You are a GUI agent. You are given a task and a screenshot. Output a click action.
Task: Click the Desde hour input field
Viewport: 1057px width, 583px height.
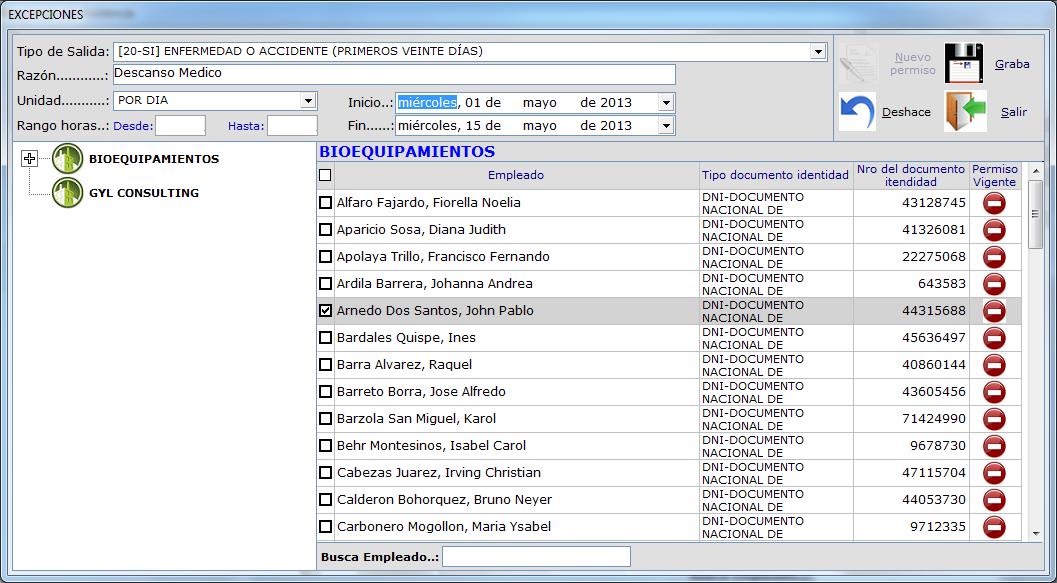pos(180,125)
